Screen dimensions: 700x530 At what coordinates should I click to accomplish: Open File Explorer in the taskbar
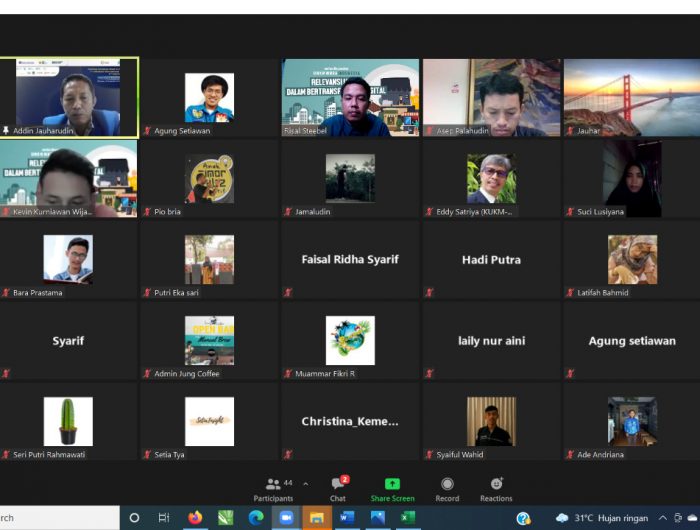[316, 517]
